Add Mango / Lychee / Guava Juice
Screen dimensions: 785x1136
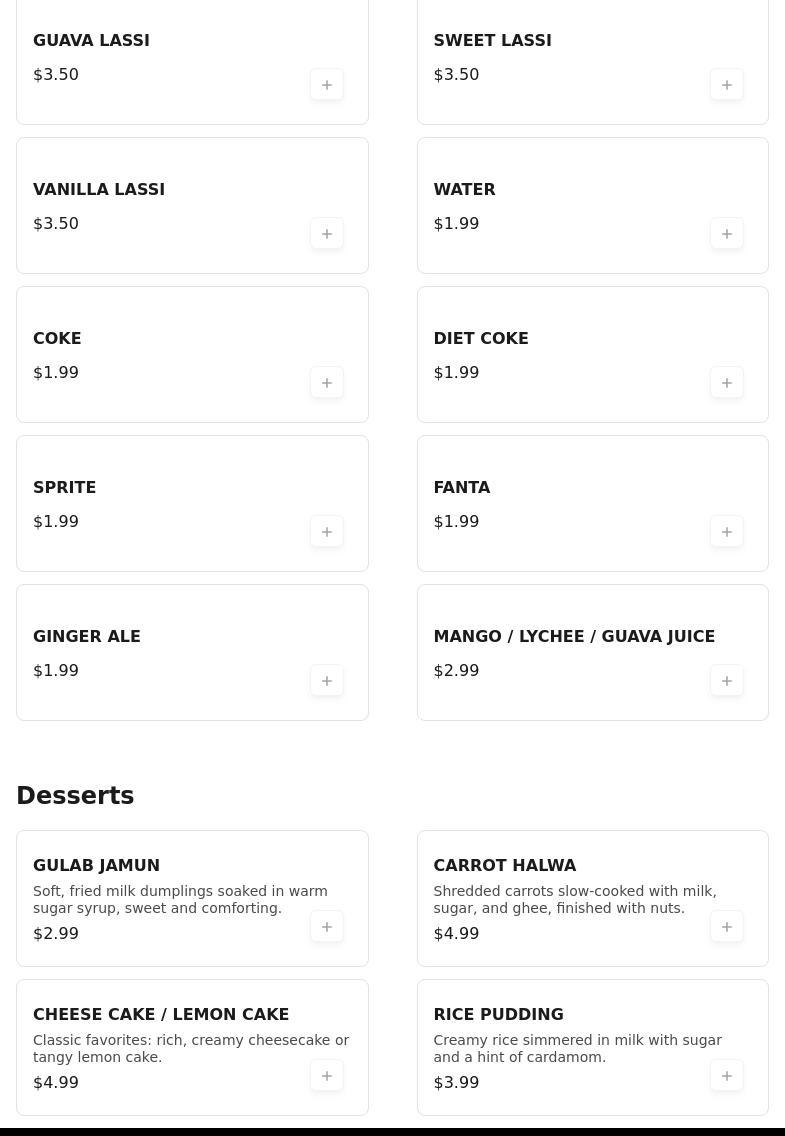[x=727, y=680]
